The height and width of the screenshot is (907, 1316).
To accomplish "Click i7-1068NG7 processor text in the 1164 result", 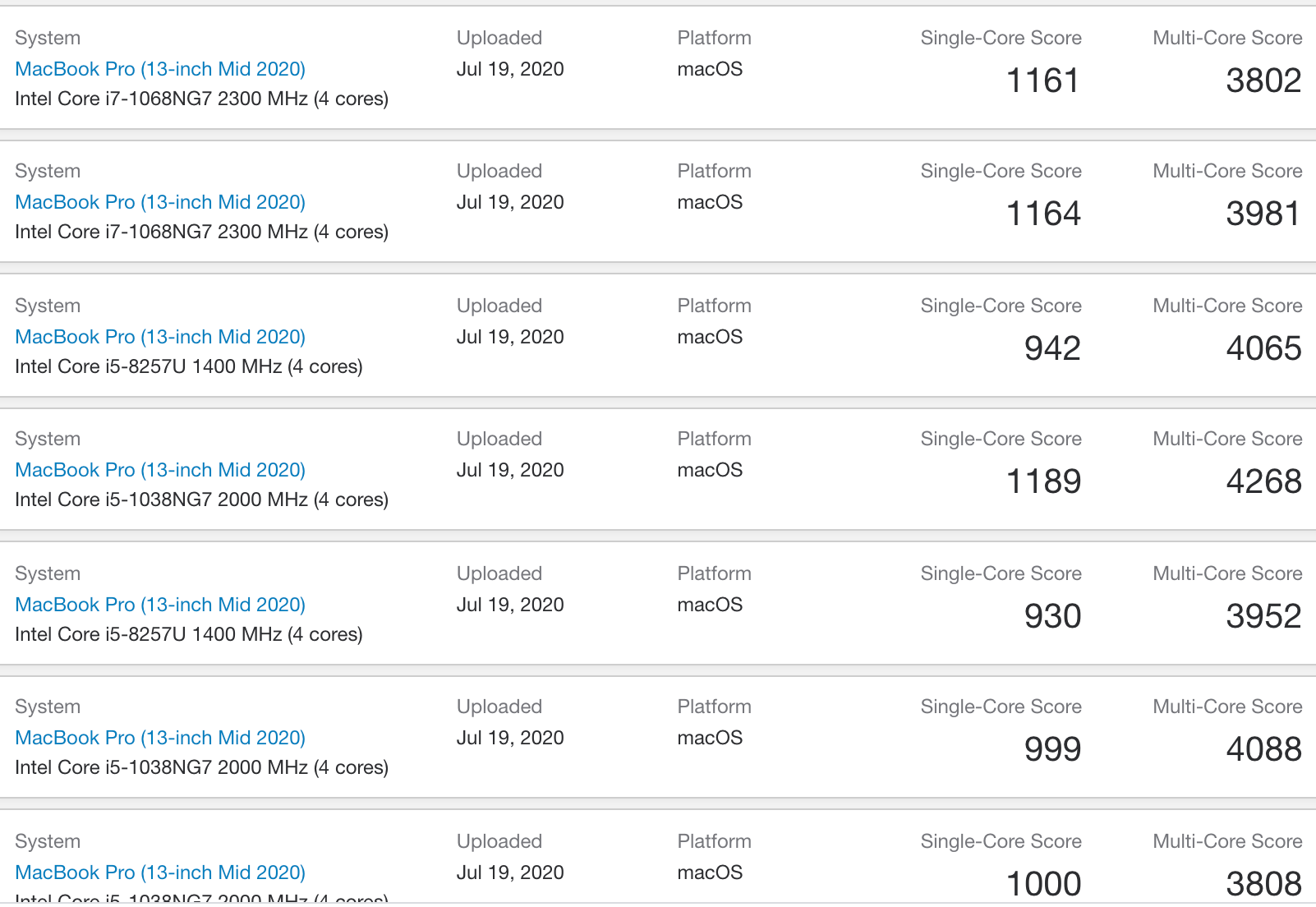I will tap(201, 232).
